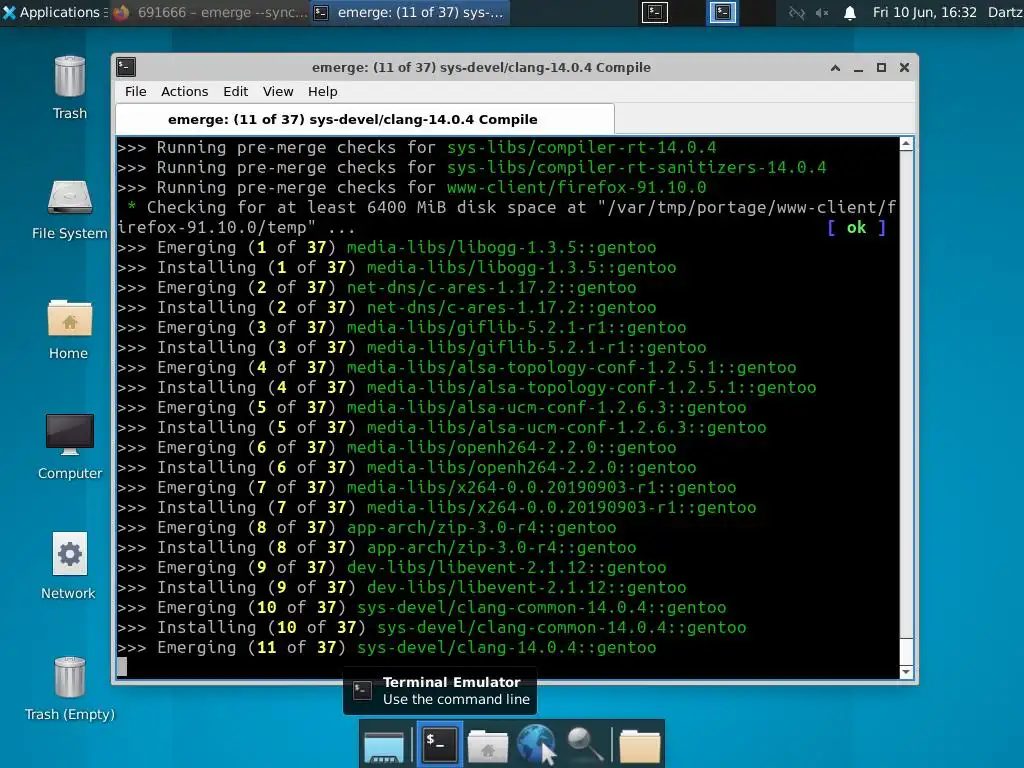Select the emerge clang Compile terminal tab
The width and height of the screenshot is (1024, 768).
(364, 119)
